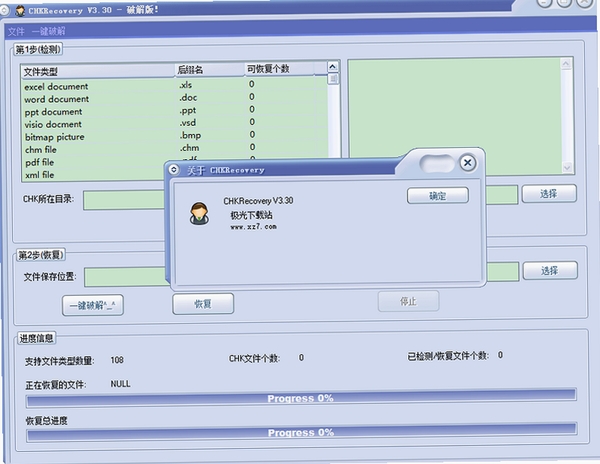600x464 pixels.
Task: Select the word document row
Action: [174, 98]
